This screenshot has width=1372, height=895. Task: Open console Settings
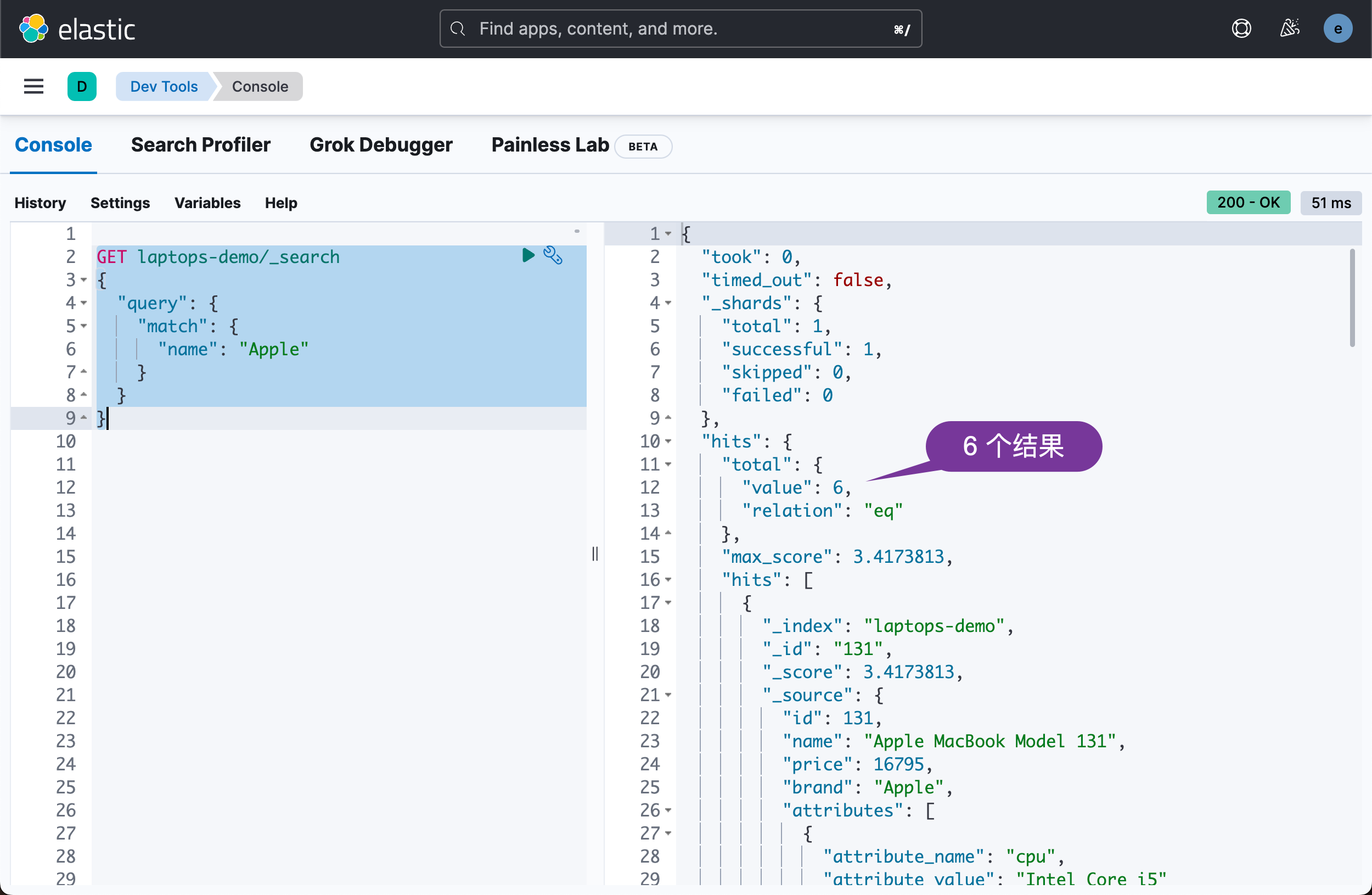point(120,203)
